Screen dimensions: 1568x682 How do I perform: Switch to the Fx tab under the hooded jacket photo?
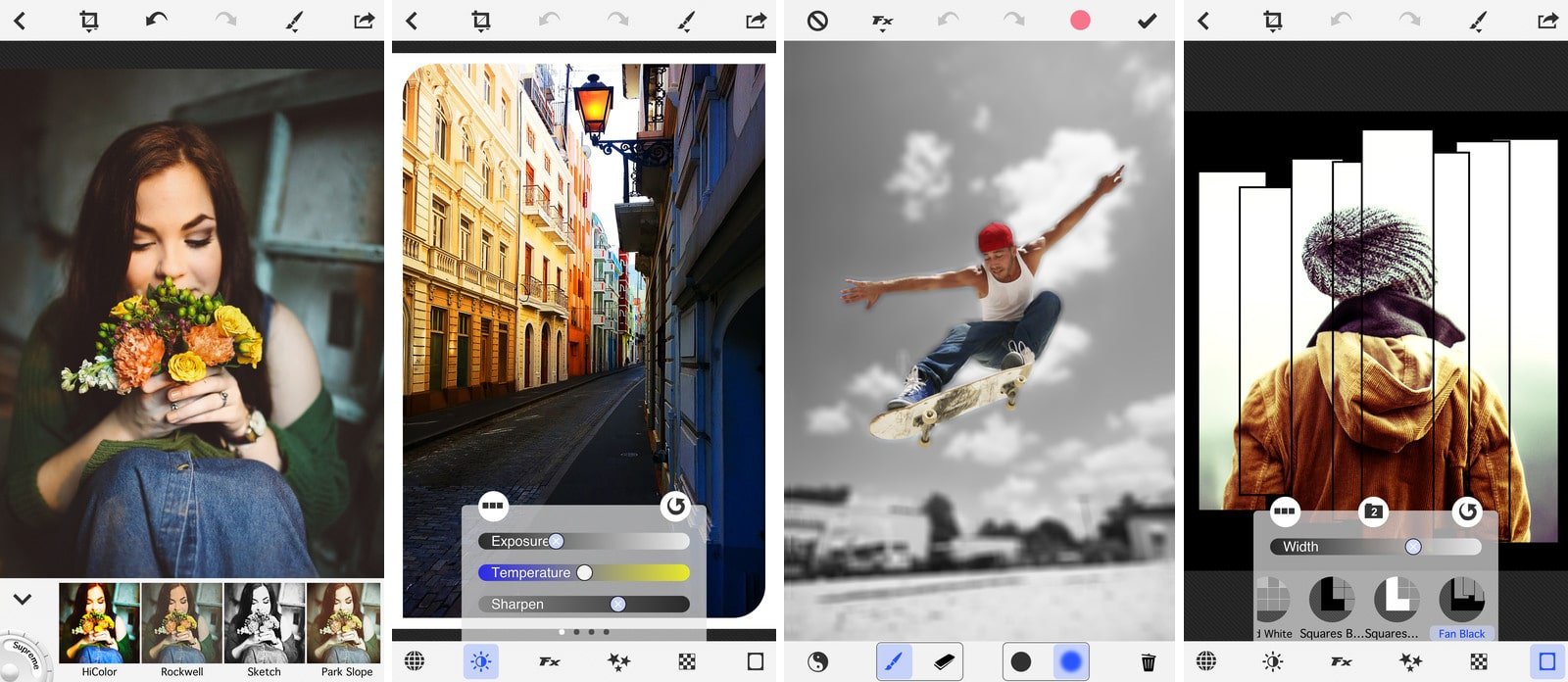pyautogui.click(x=1342, y=661)
